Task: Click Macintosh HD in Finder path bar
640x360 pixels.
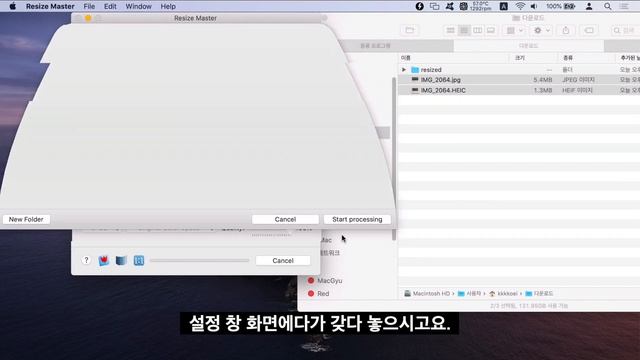Action: pos(427,293)
